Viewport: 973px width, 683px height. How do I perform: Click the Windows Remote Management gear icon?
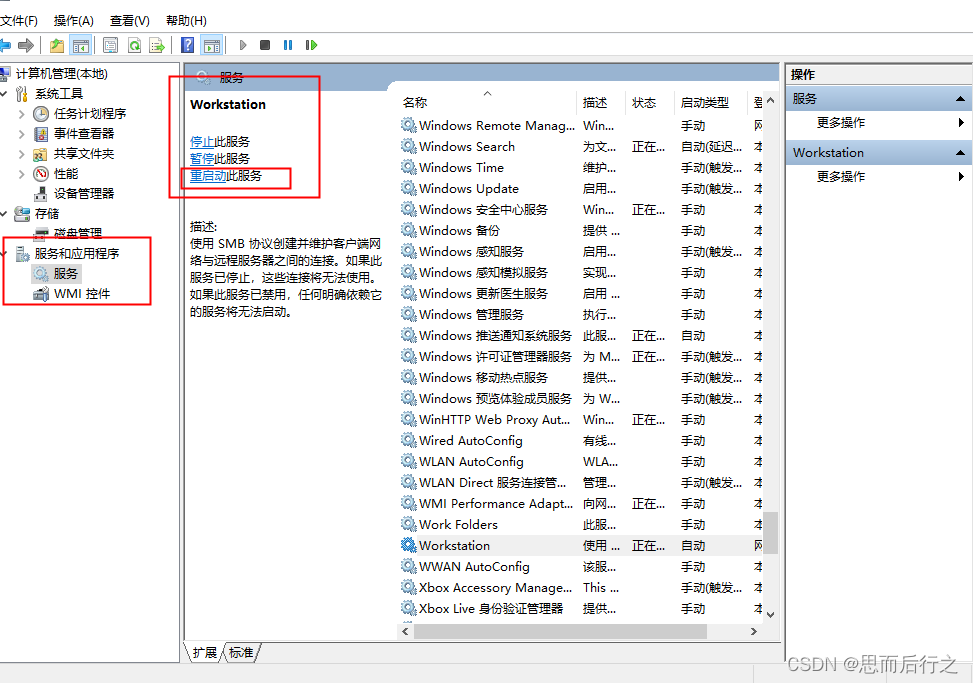pyautogui.click(x=408, y=125)
